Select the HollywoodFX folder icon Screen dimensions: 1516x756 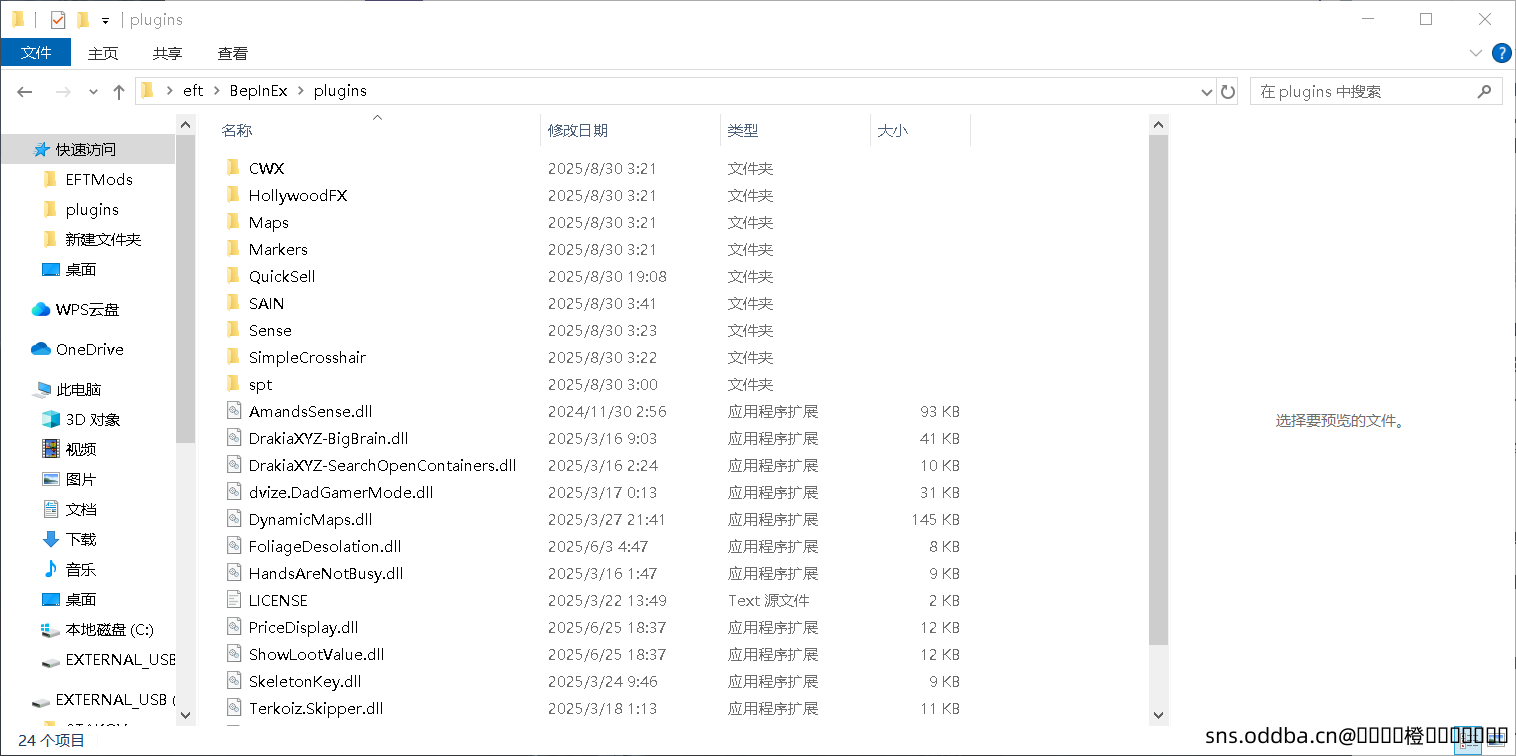point(233,194)
